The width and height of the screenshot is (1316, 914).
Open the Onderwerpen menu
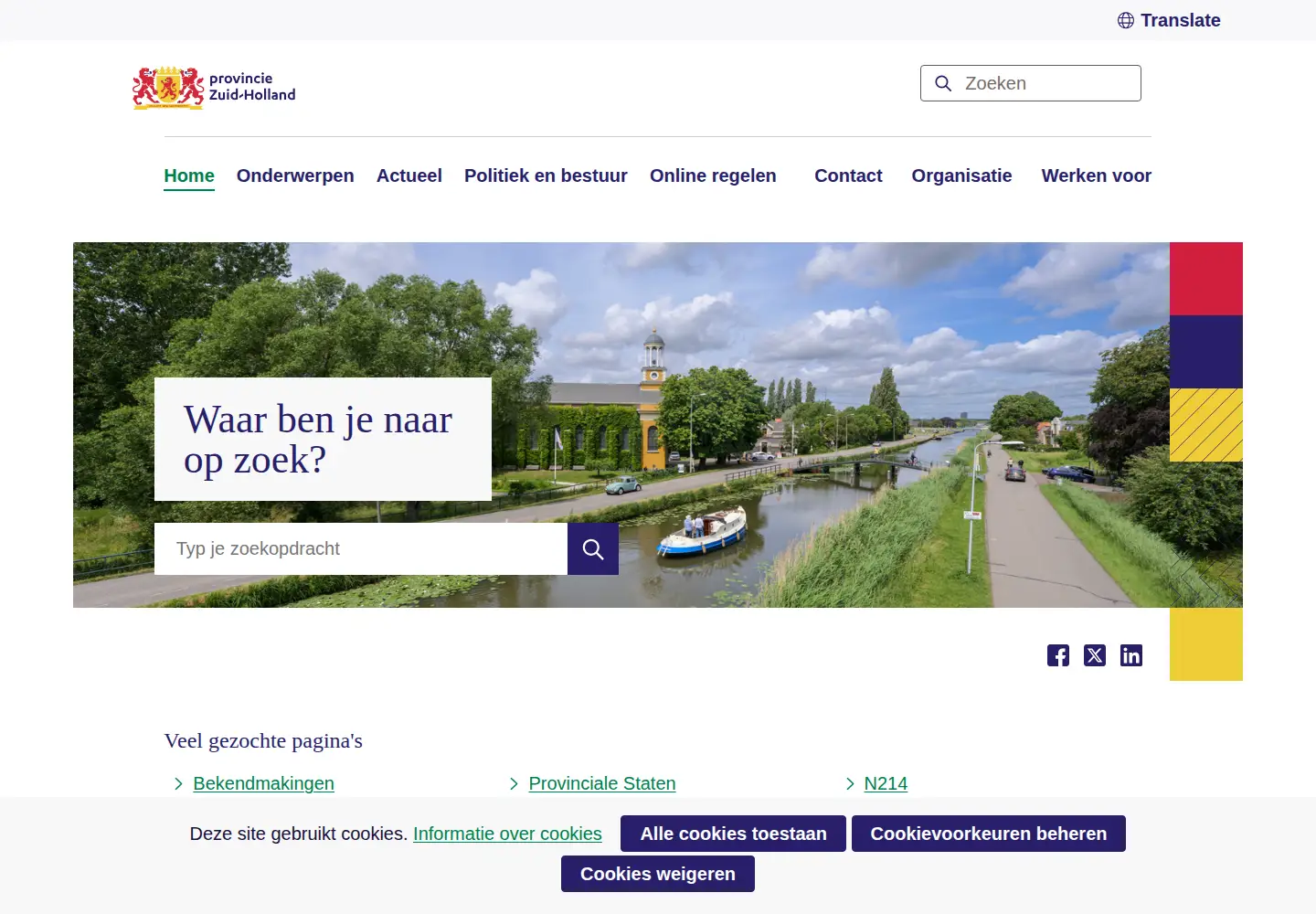[x=295, y=175]
